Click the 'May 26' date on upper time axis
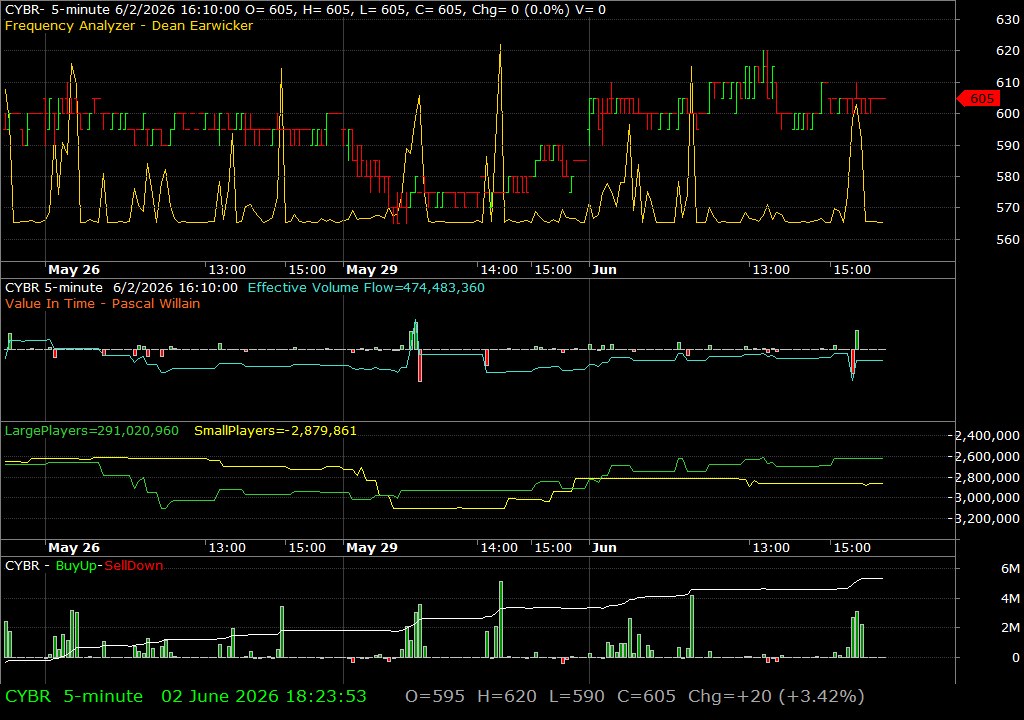 (74, 269)
